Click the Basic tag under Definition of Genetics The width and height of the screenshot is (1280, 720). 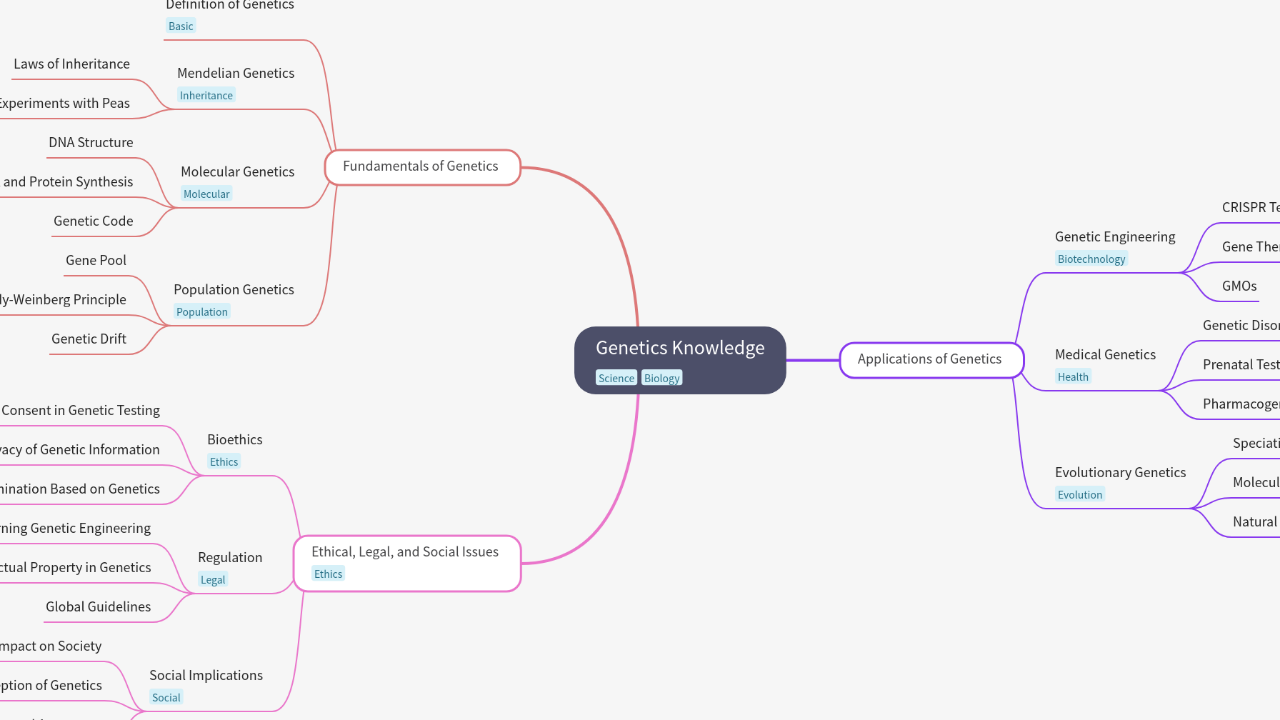point(181,26)
